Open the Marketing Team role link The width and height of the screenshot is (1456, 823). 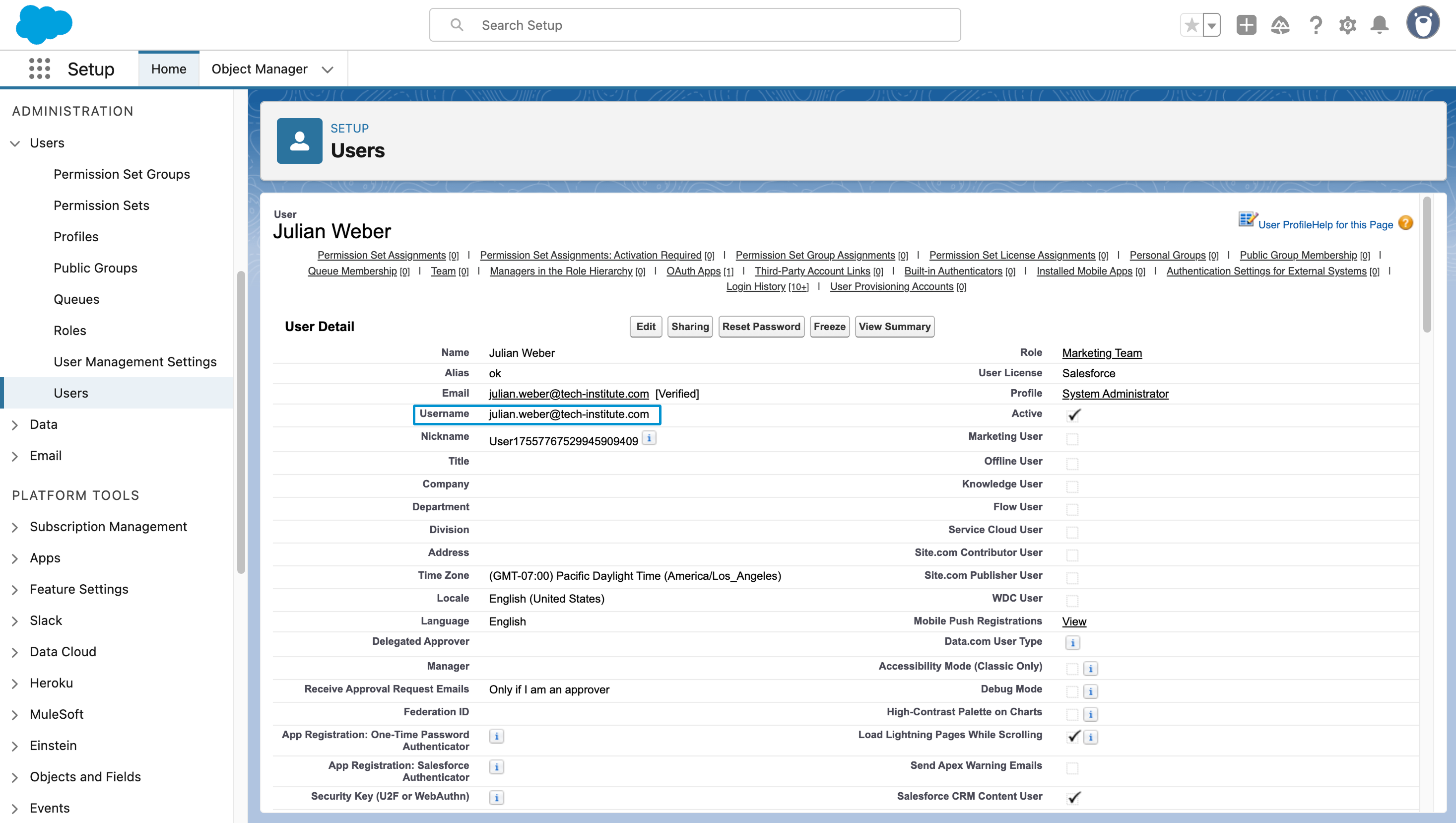1102,353
